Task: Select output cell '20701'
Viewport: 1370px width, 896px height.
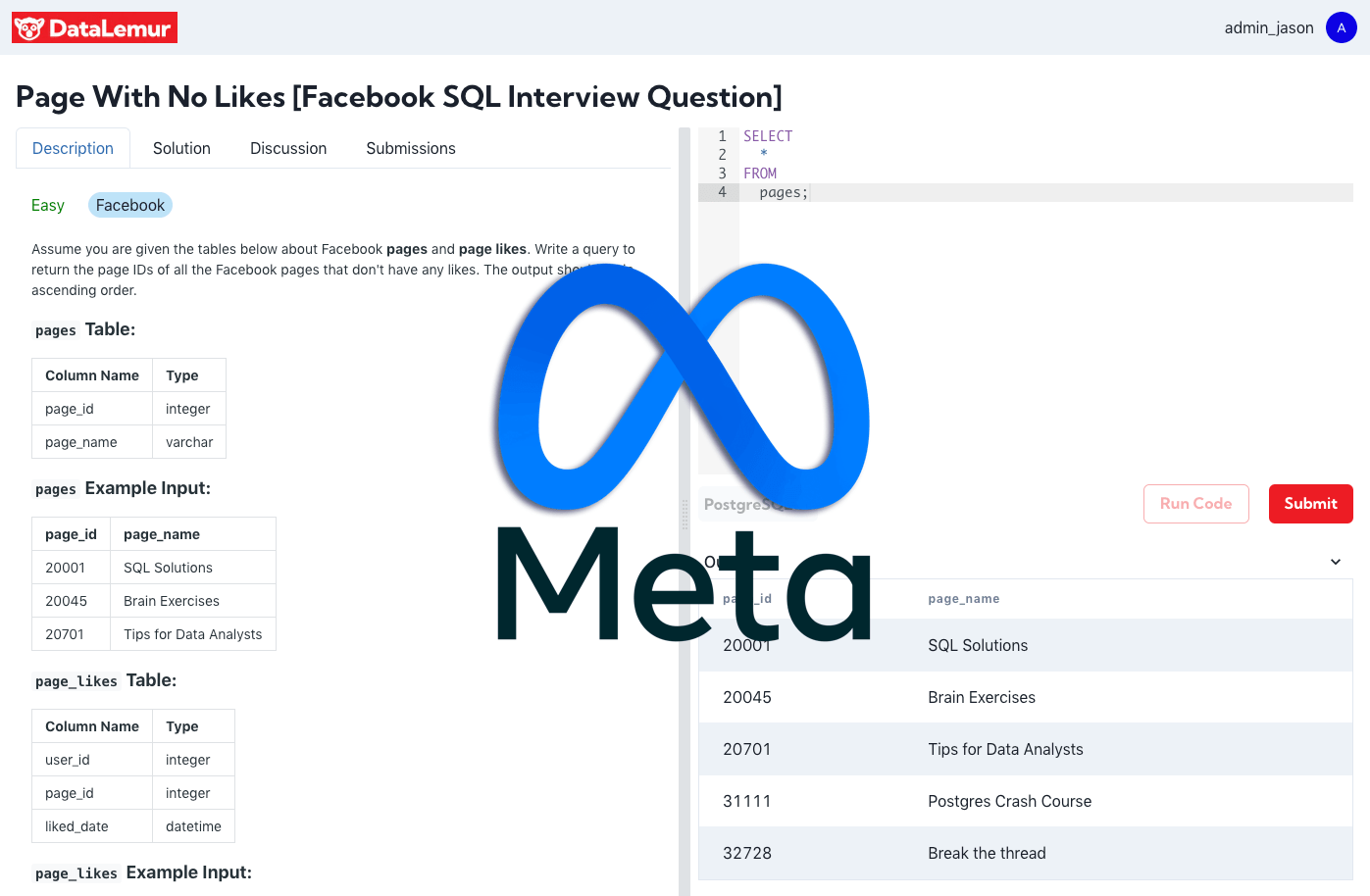Action: tap(747, 749)
